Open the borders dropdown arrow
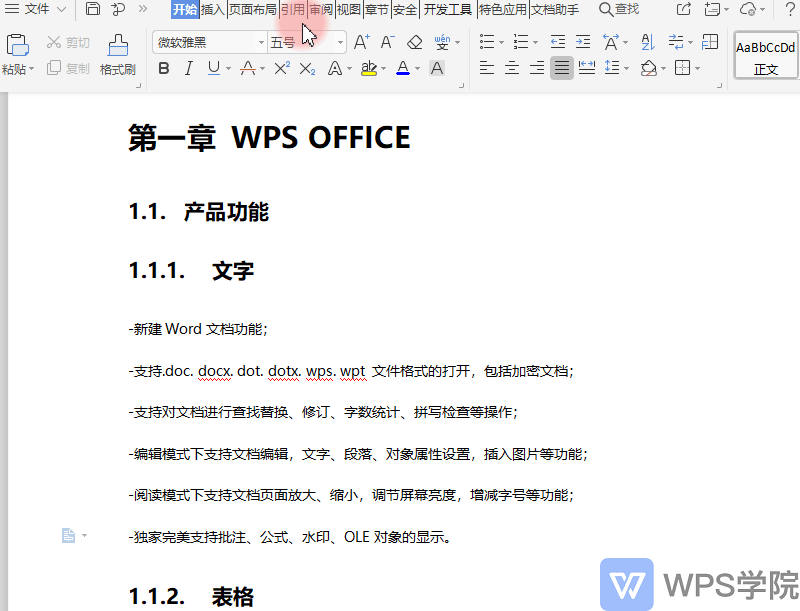 pyautogui.click(x=697, y=68)
